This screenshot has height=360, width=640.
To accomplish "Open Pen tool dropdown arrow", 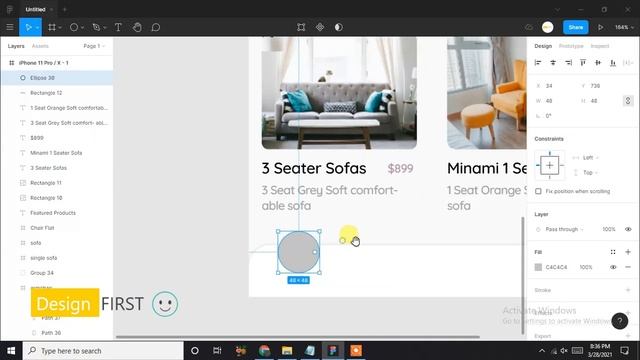I will coord(104,27).
